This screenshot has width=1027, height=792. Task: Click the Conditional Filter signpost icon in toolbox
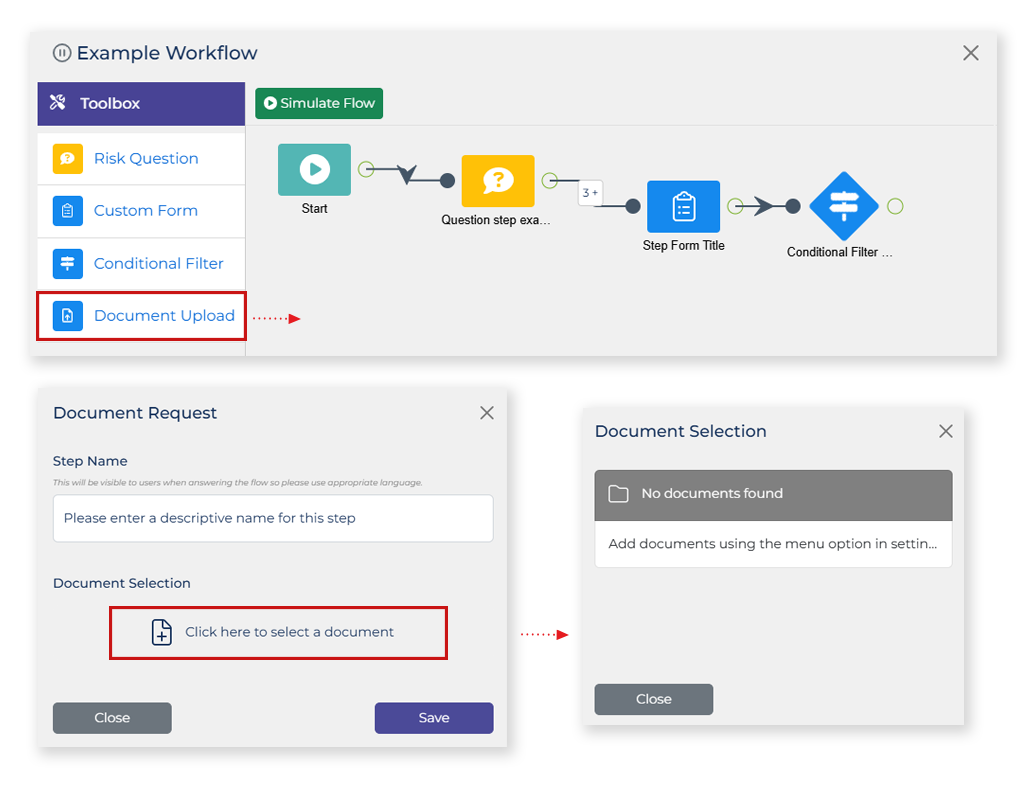67,263
